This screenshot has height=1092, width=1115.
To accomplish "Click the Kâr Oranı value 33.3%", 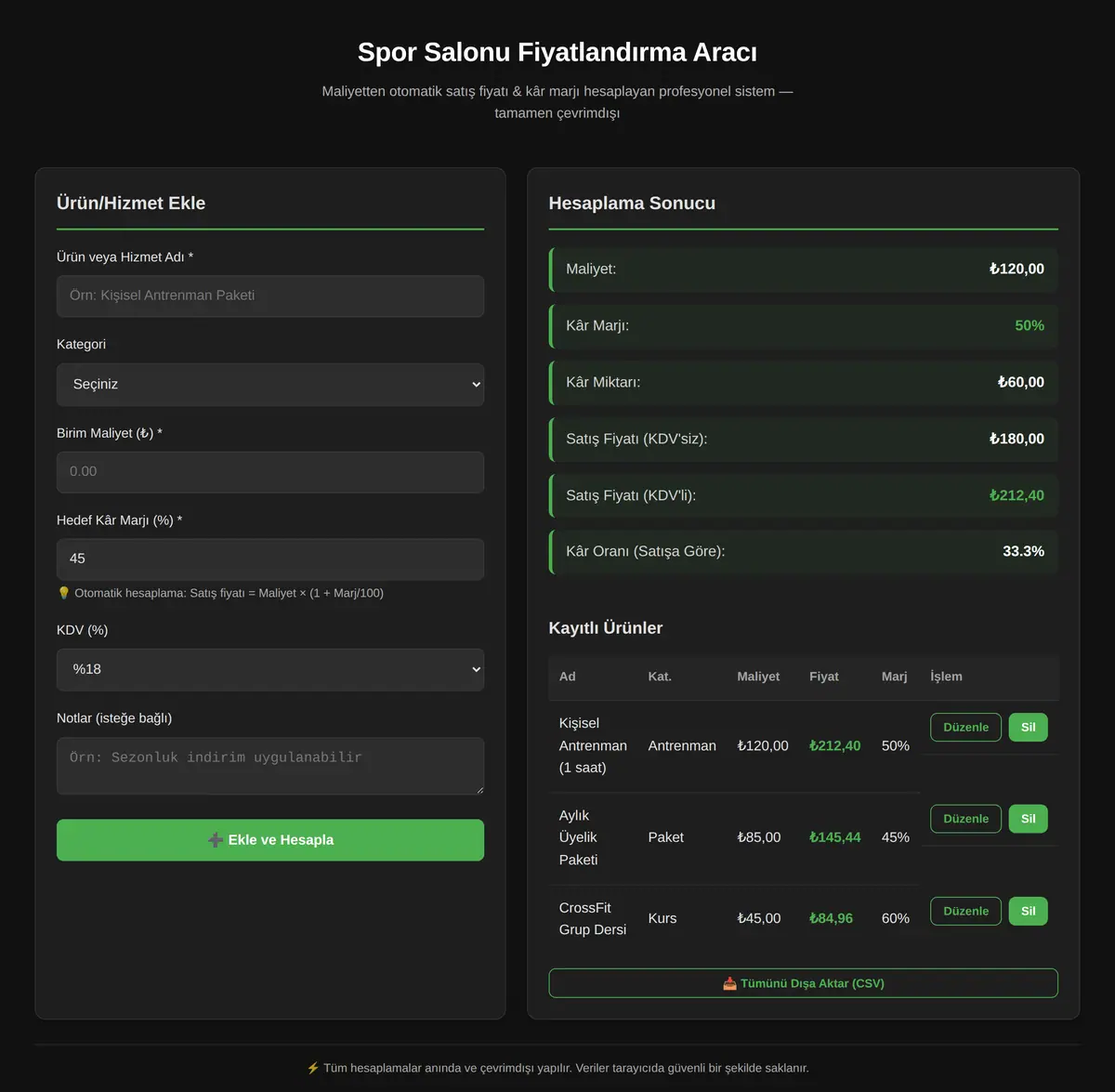I will tap(1023, 551).
